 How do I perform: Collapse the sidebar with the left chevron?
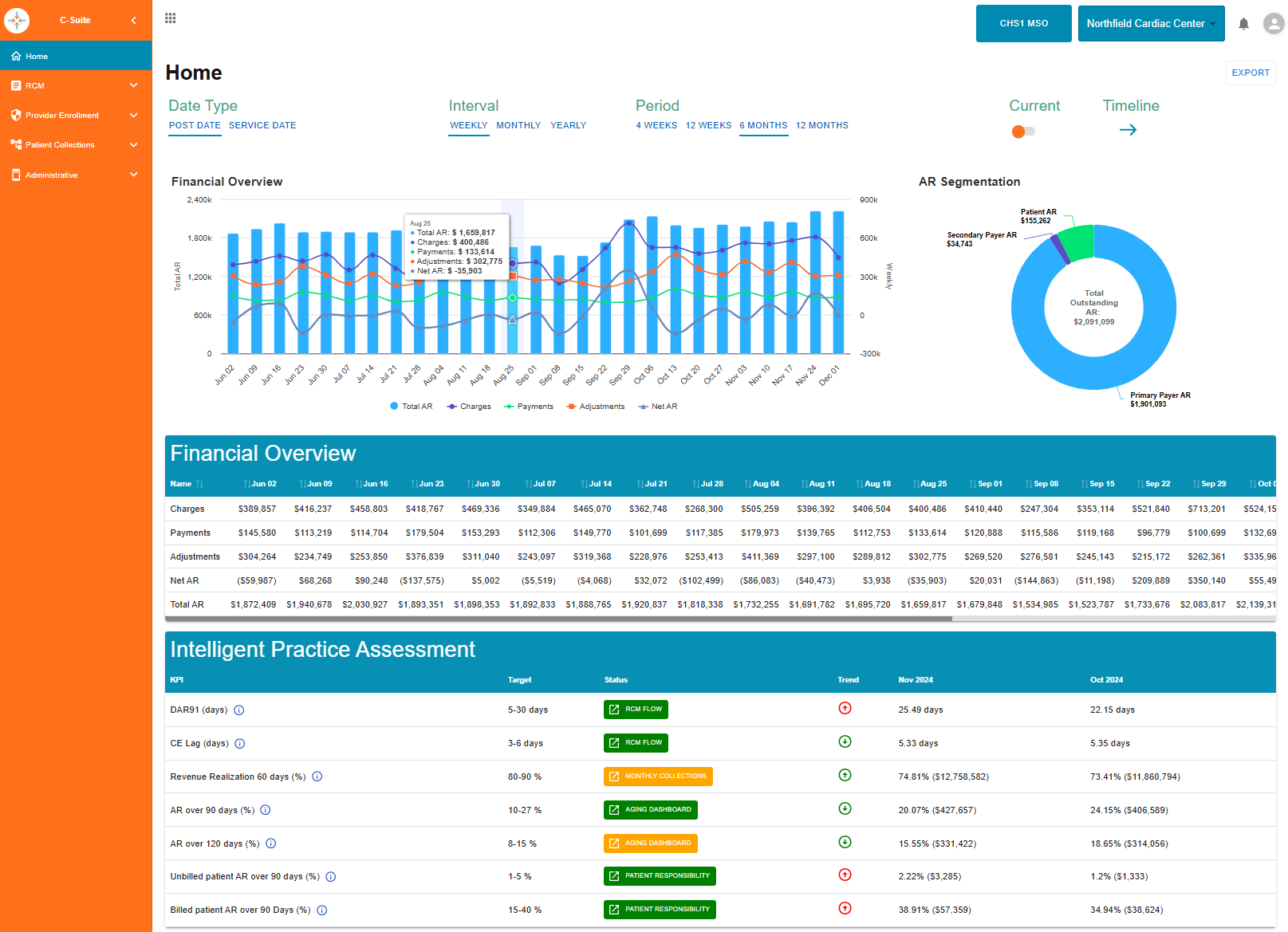[x=134, y=20]
